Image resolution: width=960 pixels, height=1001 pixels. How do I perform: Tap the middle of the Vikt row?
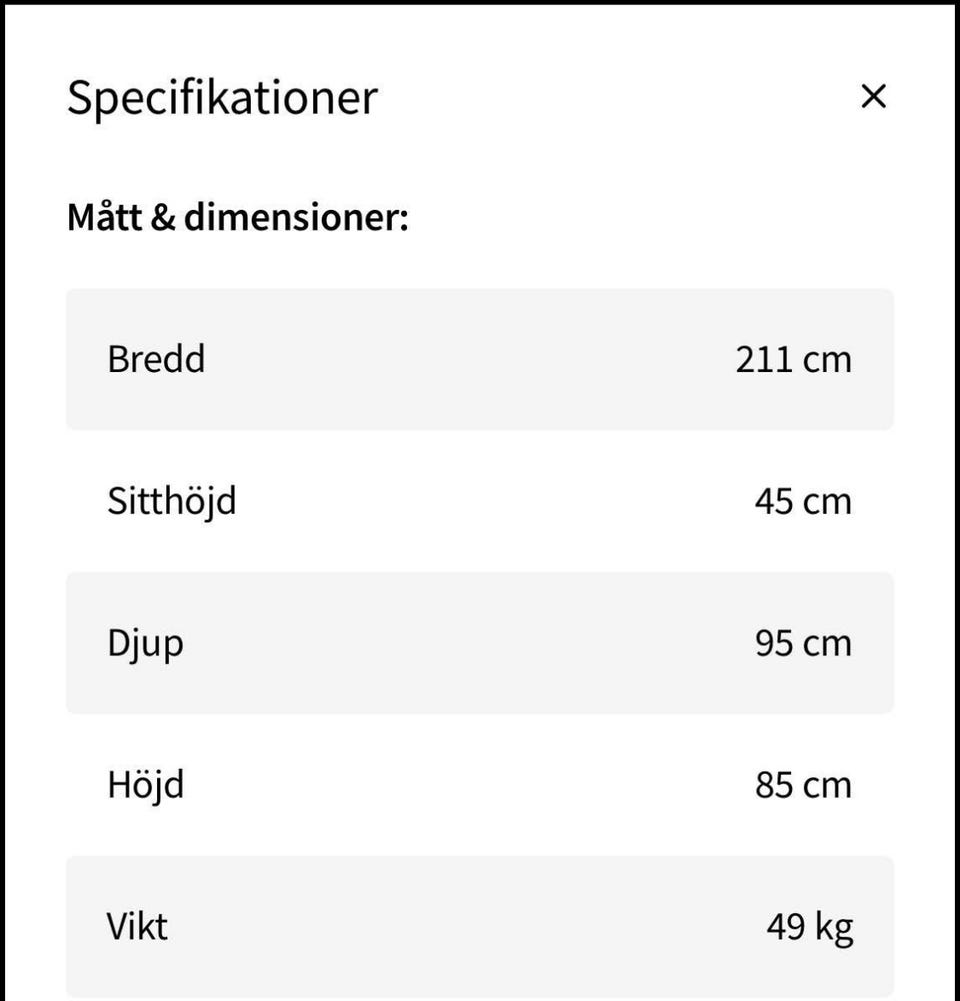coord(480,927)
